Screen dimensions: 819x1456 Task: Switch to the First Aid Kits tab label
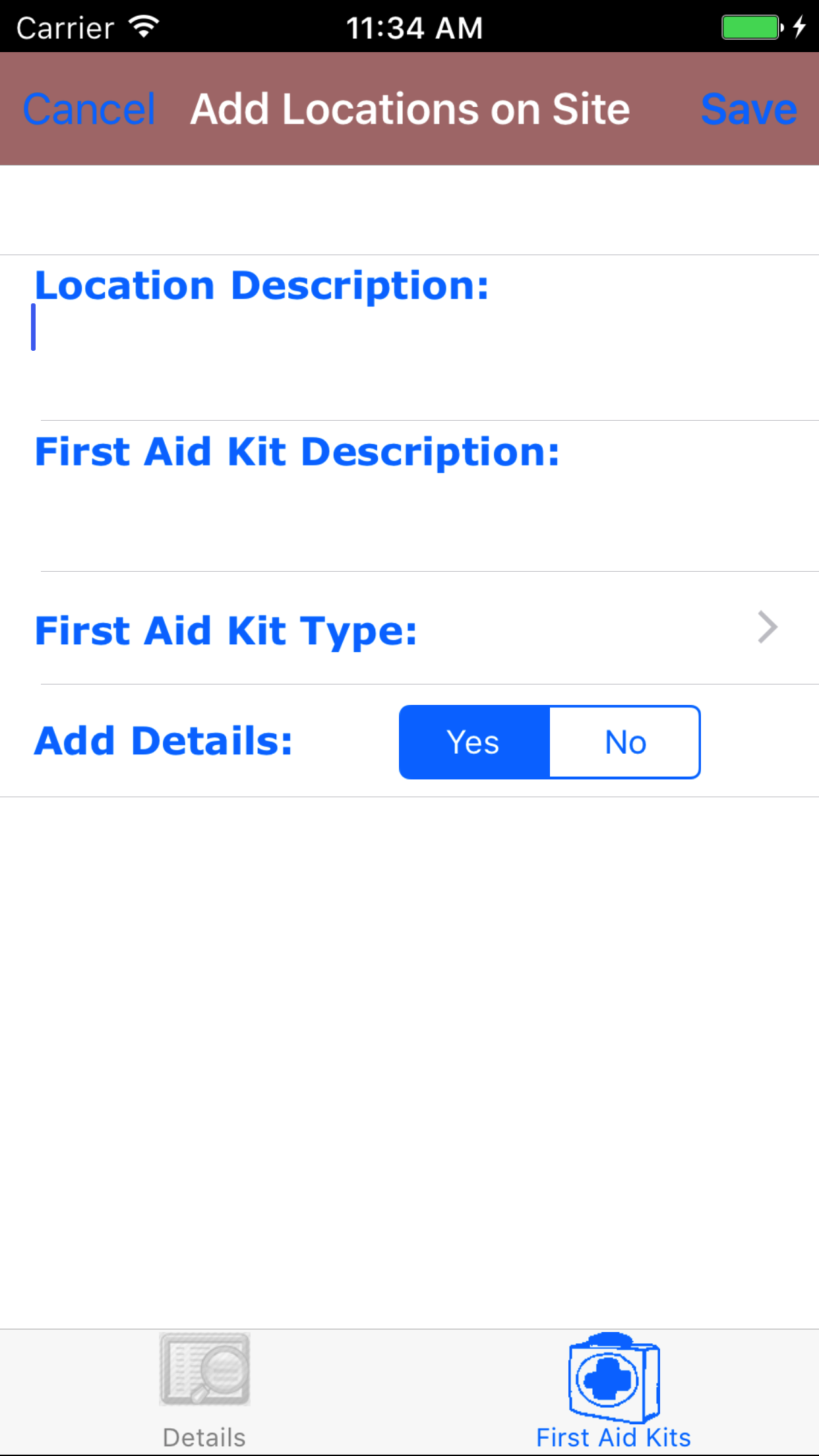tap(613, 1438)
